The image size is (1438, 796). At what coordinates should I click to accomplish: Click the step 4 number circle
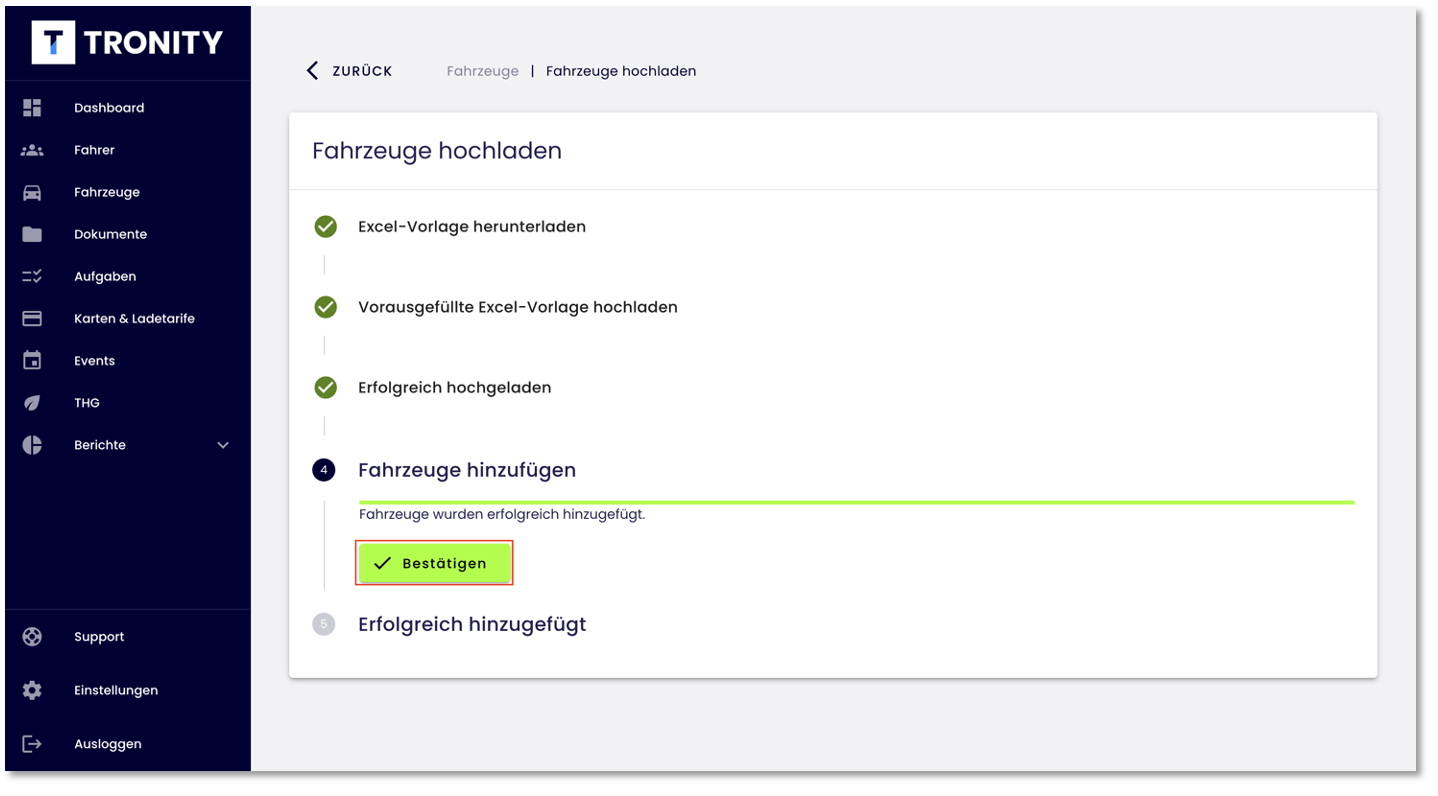[x=324, y=470]
